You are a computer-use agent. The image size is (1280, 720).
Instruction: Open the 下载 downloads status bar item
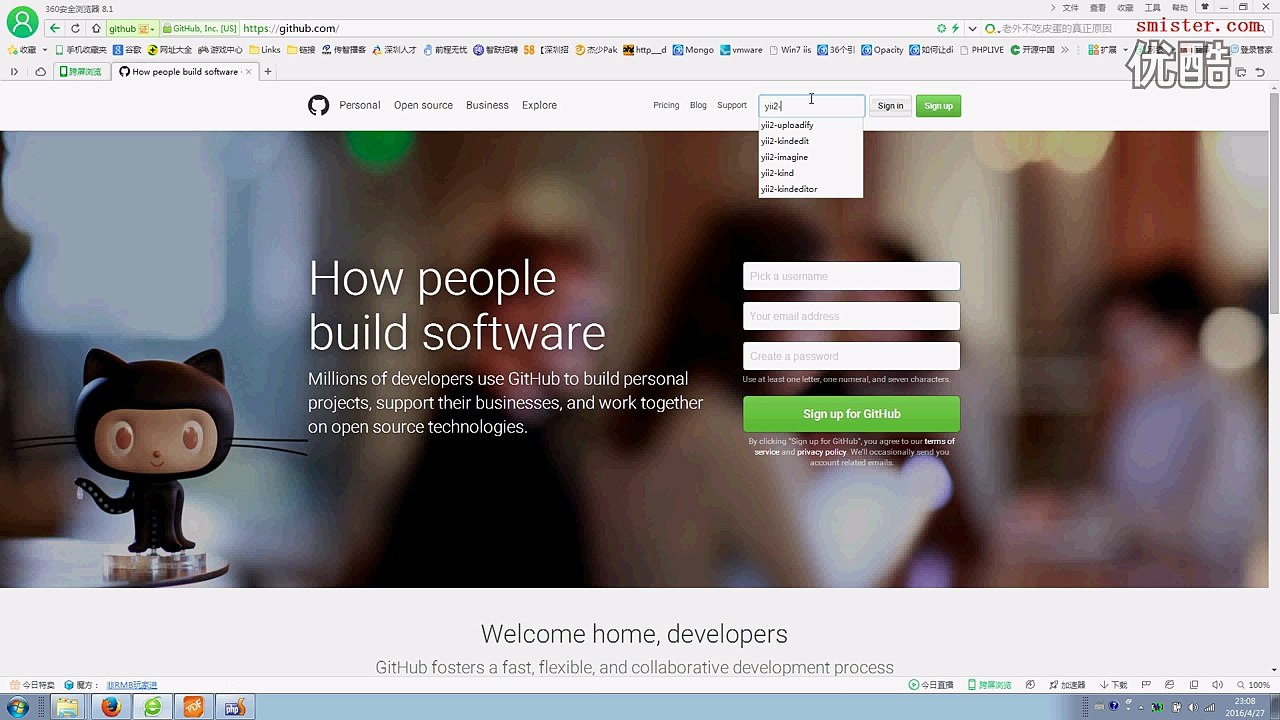click(1114, 685)
